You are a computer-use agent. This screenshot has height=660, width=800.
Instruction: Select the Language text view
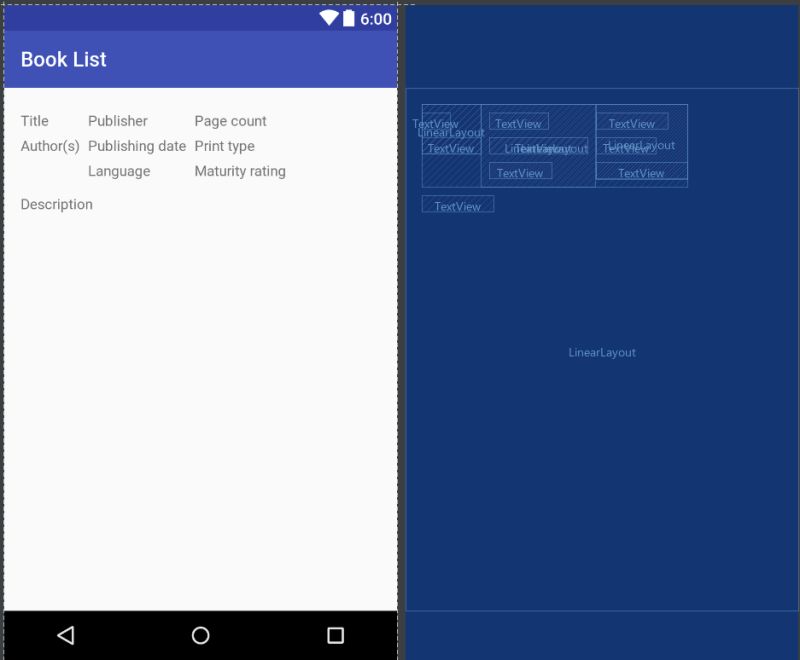click(120, 171)
